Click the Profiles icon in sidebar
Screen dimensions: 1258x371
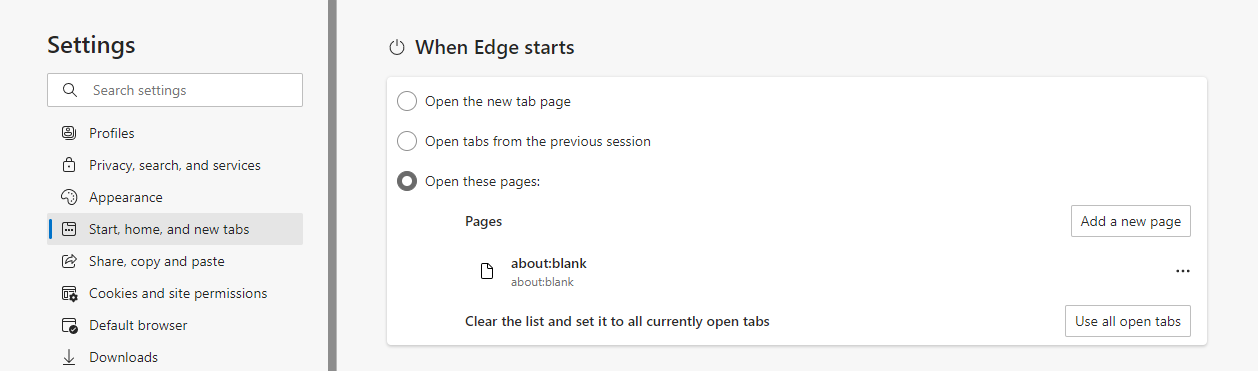pyautogui.click(x=69, y=133)
